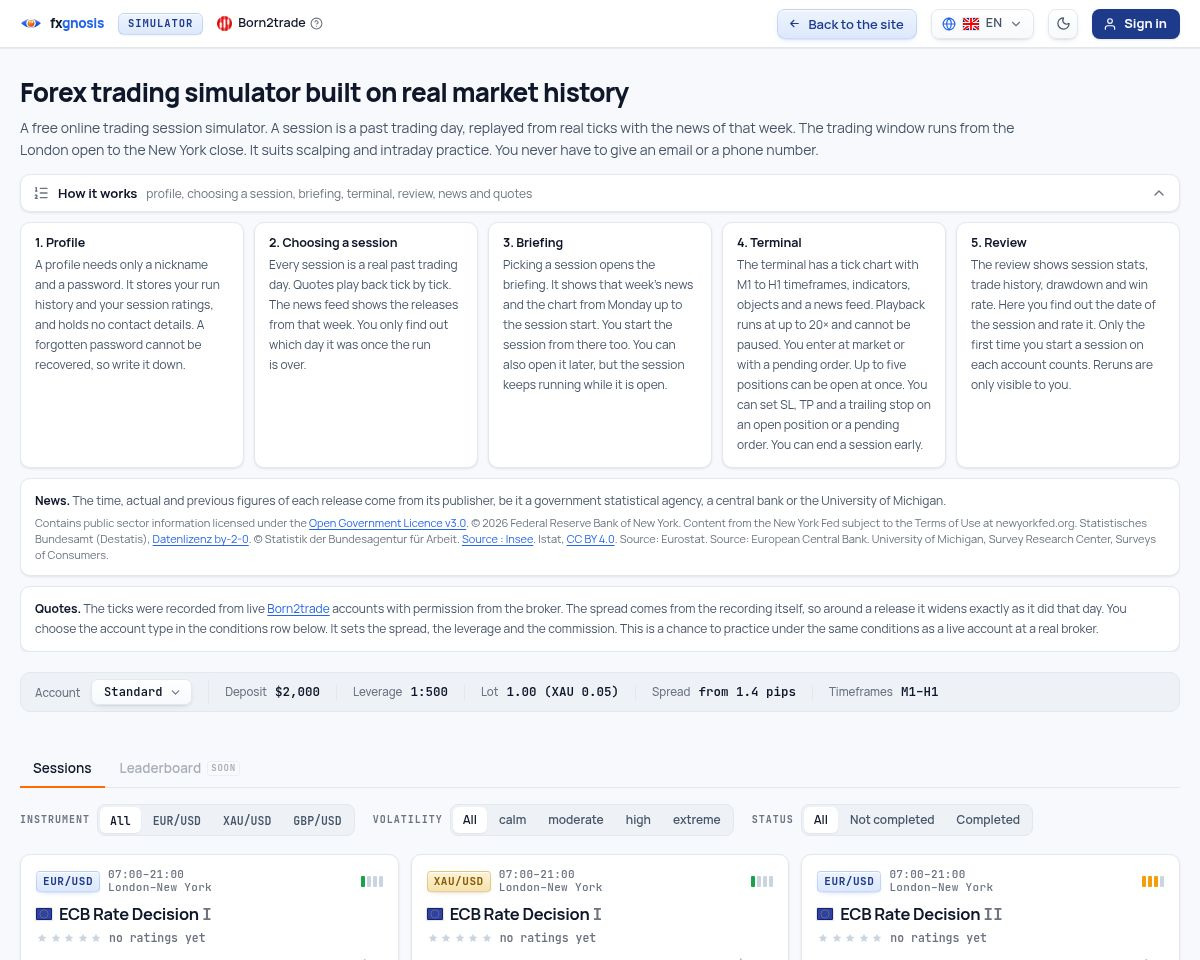Viewport: 1200px width, 960px height.
Task: Open the CC BY 4.0 licence link
Action: tap(590, 539)
